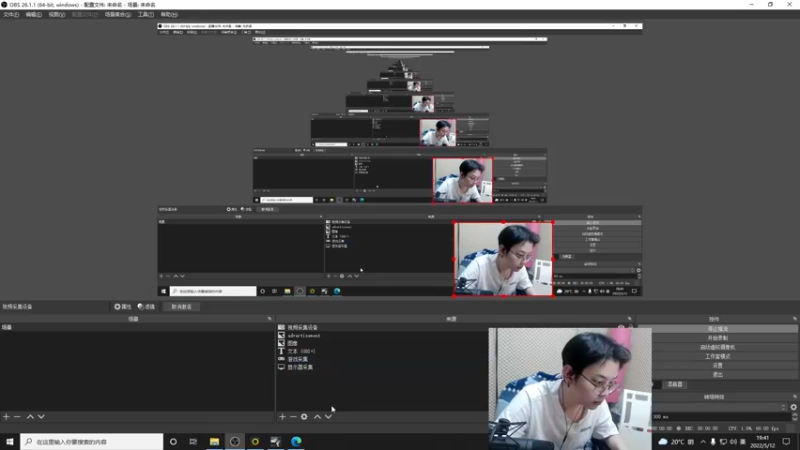
Task: Start the virtual camera 启动虚拟摄像机
Action: click(x=718, y=347)
